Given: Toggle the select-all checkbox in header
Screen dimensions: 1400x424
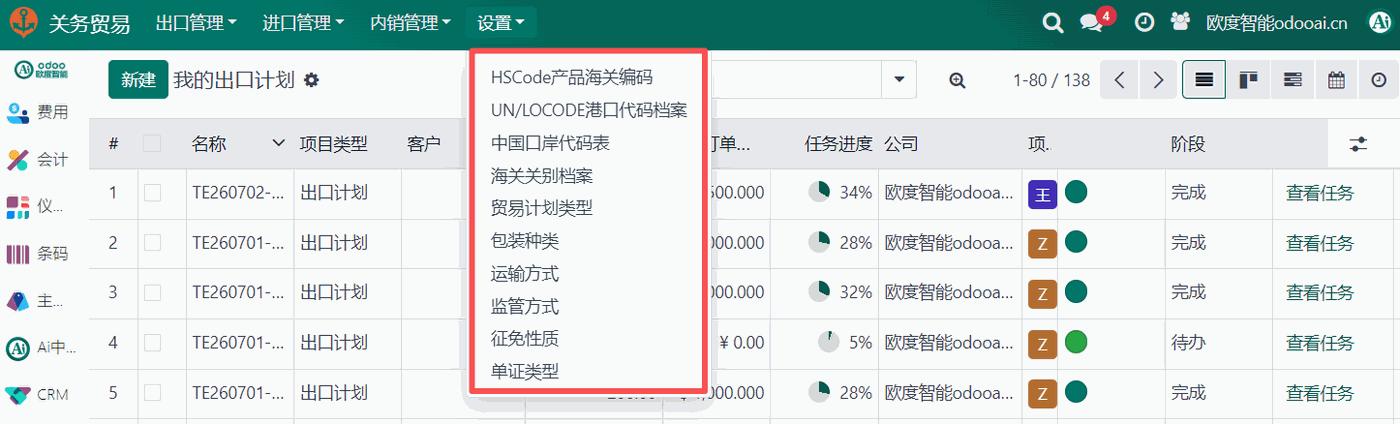Looking at the screenshot, I should [152, 144].
